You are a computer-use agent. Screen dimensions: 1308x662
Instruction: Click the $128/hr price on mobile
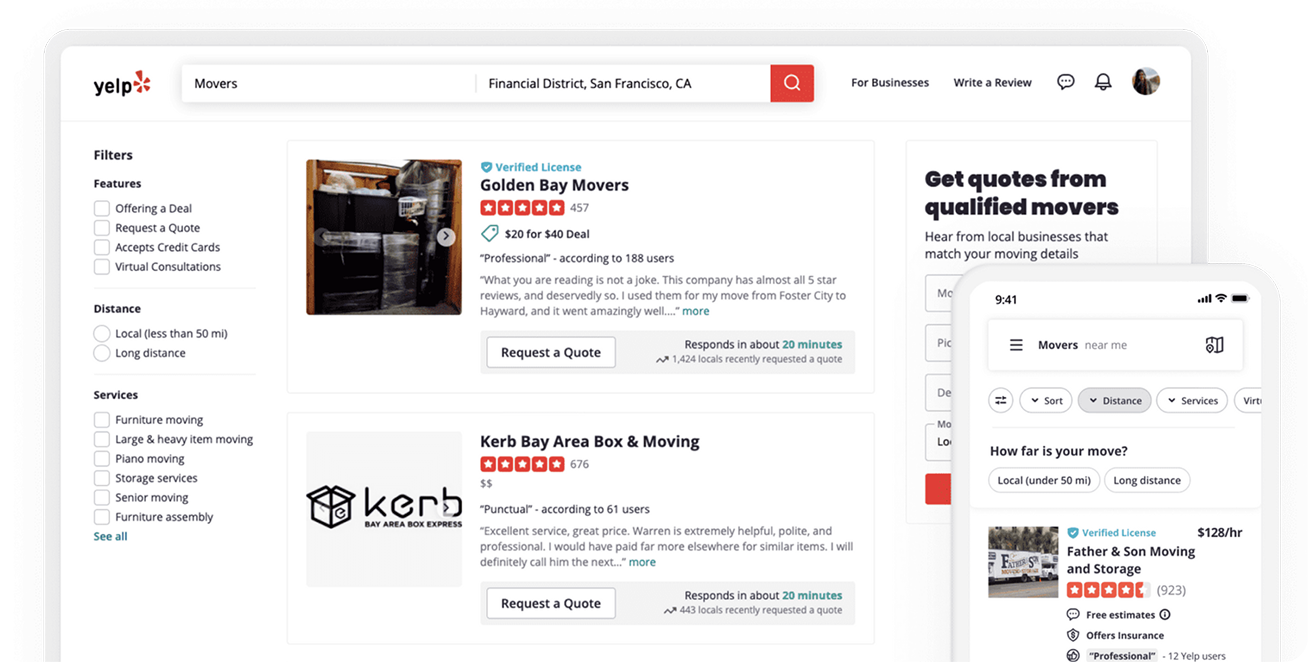pyautogui.click(x=1219, y=533)
